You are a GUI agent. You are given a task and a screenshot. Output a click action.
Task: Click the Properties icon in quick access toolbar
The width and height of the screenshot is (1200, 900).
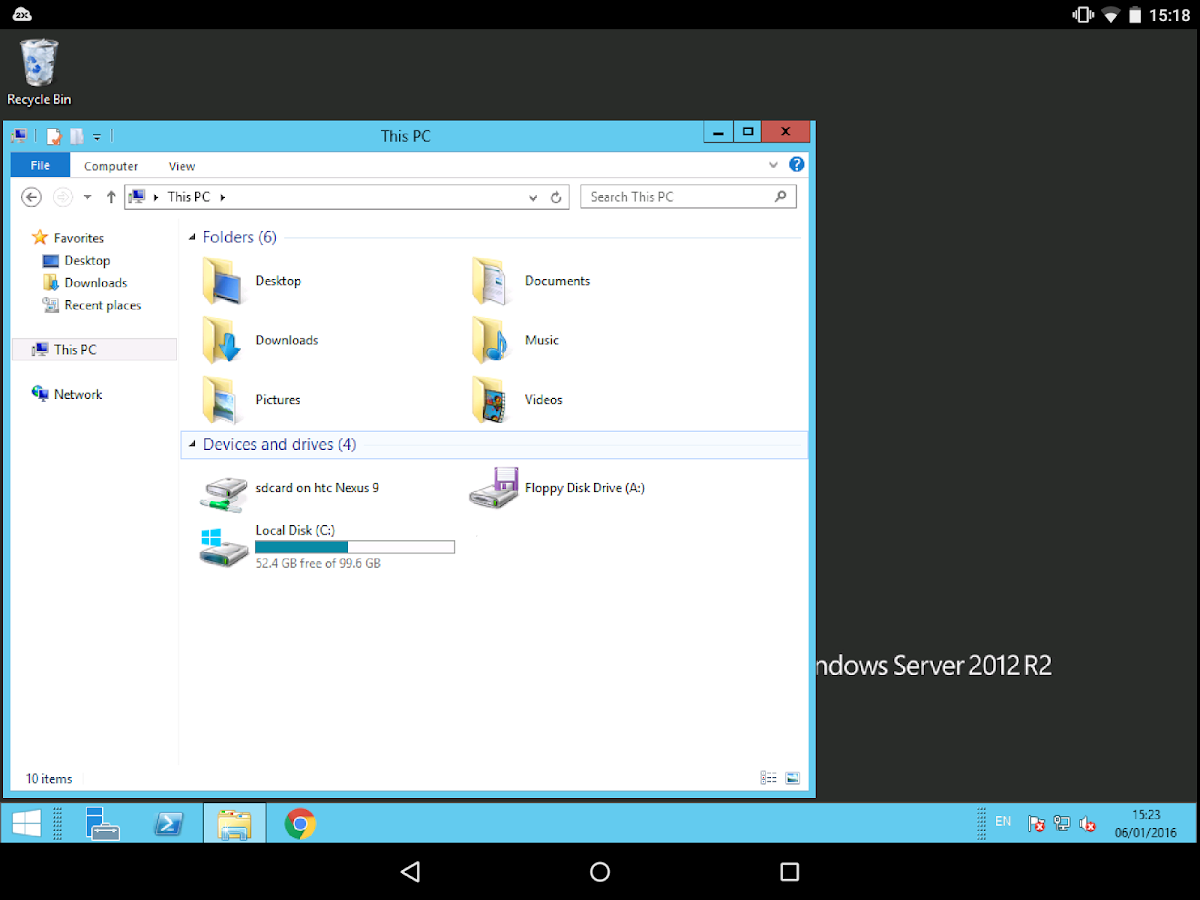click(x=54, y=136)
